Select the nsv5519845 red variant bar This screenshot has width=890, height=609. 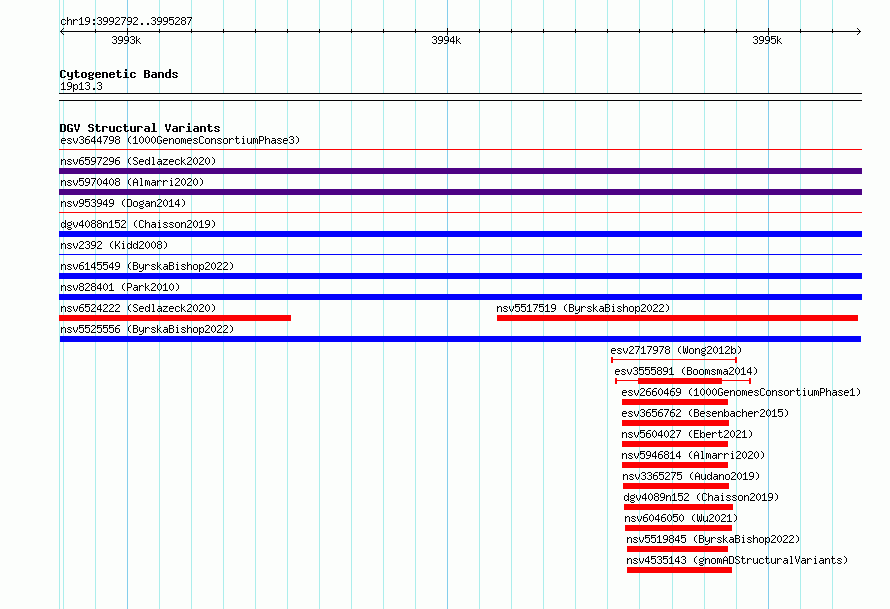(677, 549)
